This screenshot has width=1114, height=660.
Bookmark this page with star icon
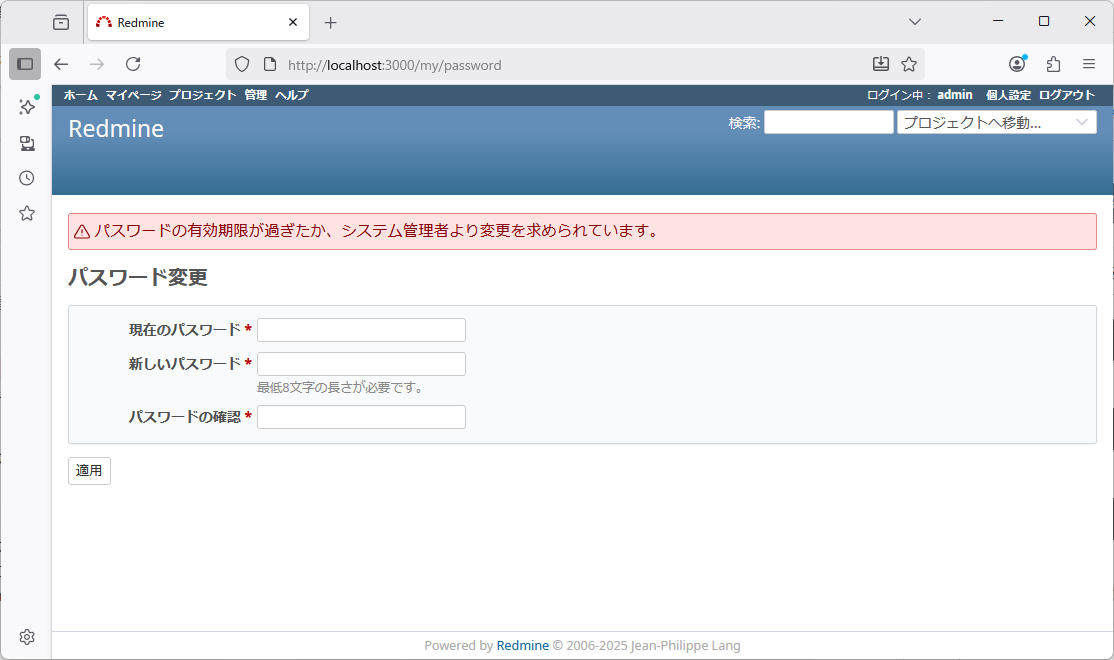909,64
